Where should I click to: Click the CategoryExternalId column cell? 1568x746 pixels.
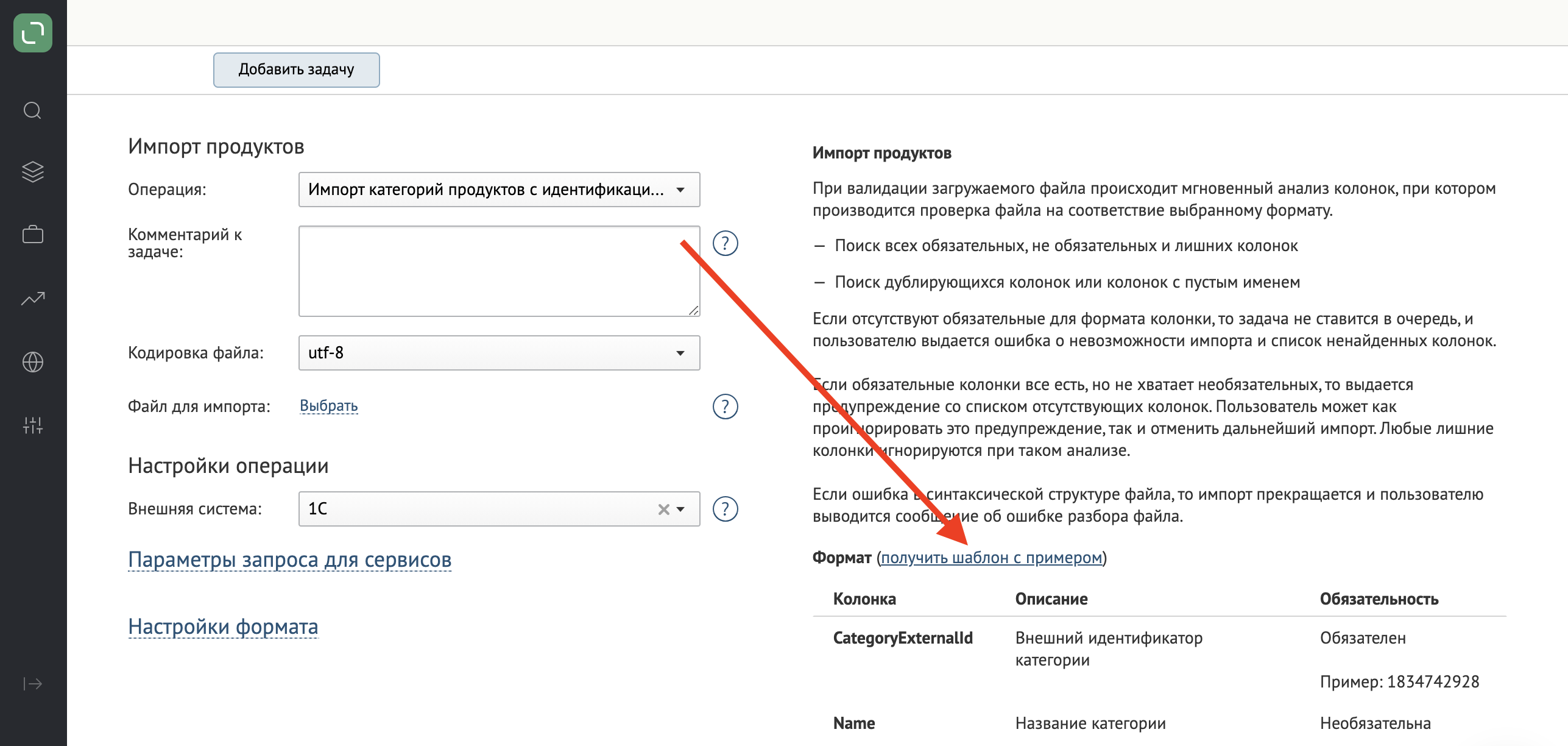point(903,638)
